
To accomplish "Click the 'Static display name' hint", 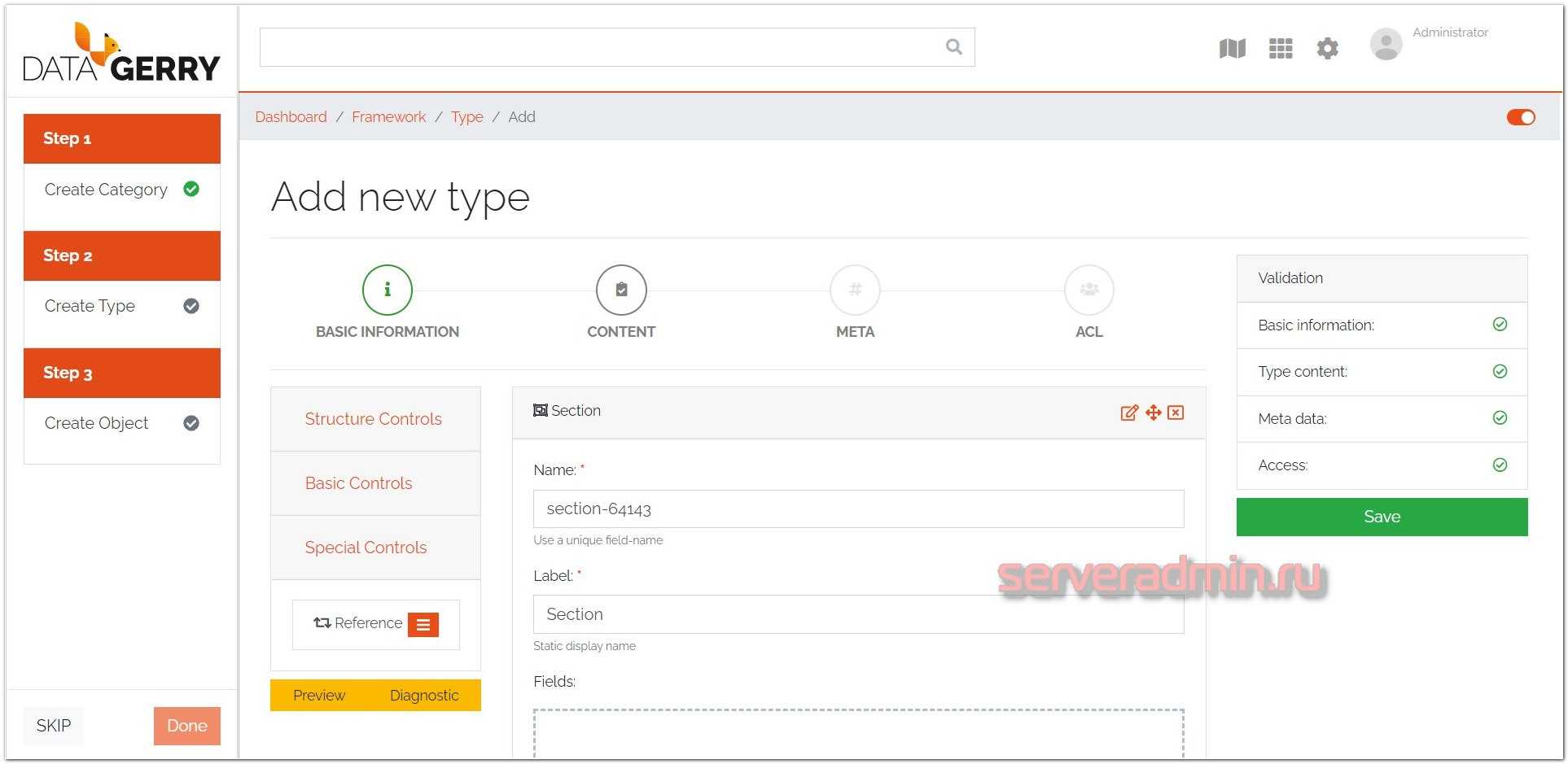I will (585, 646).
